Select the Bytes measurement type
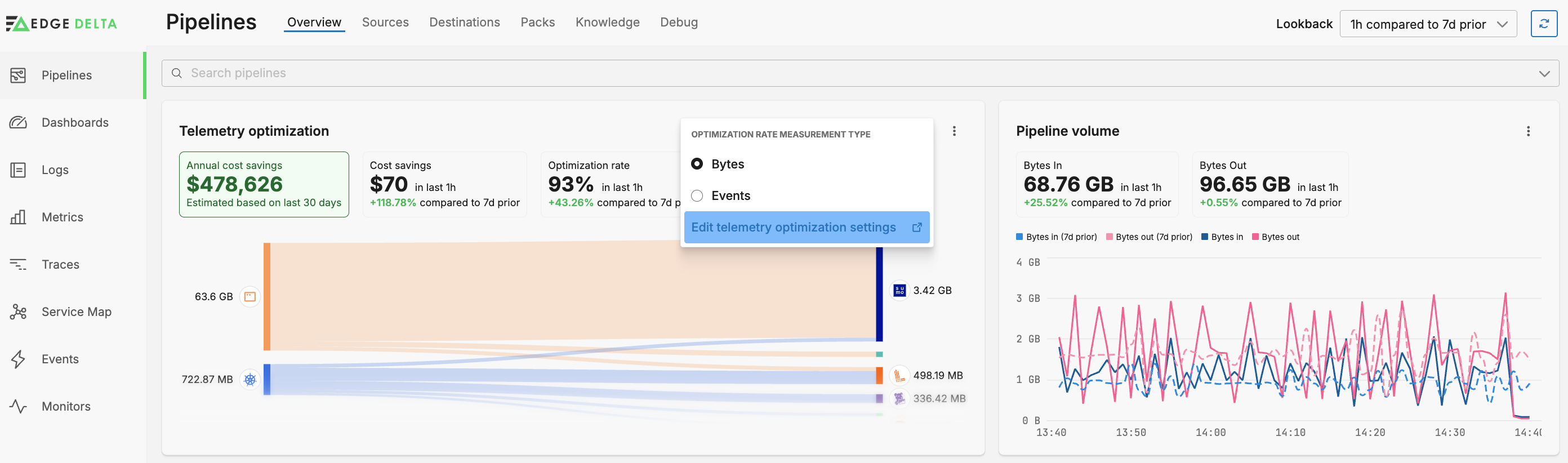This screenshot has height=463, width=1568. (697, 164)
